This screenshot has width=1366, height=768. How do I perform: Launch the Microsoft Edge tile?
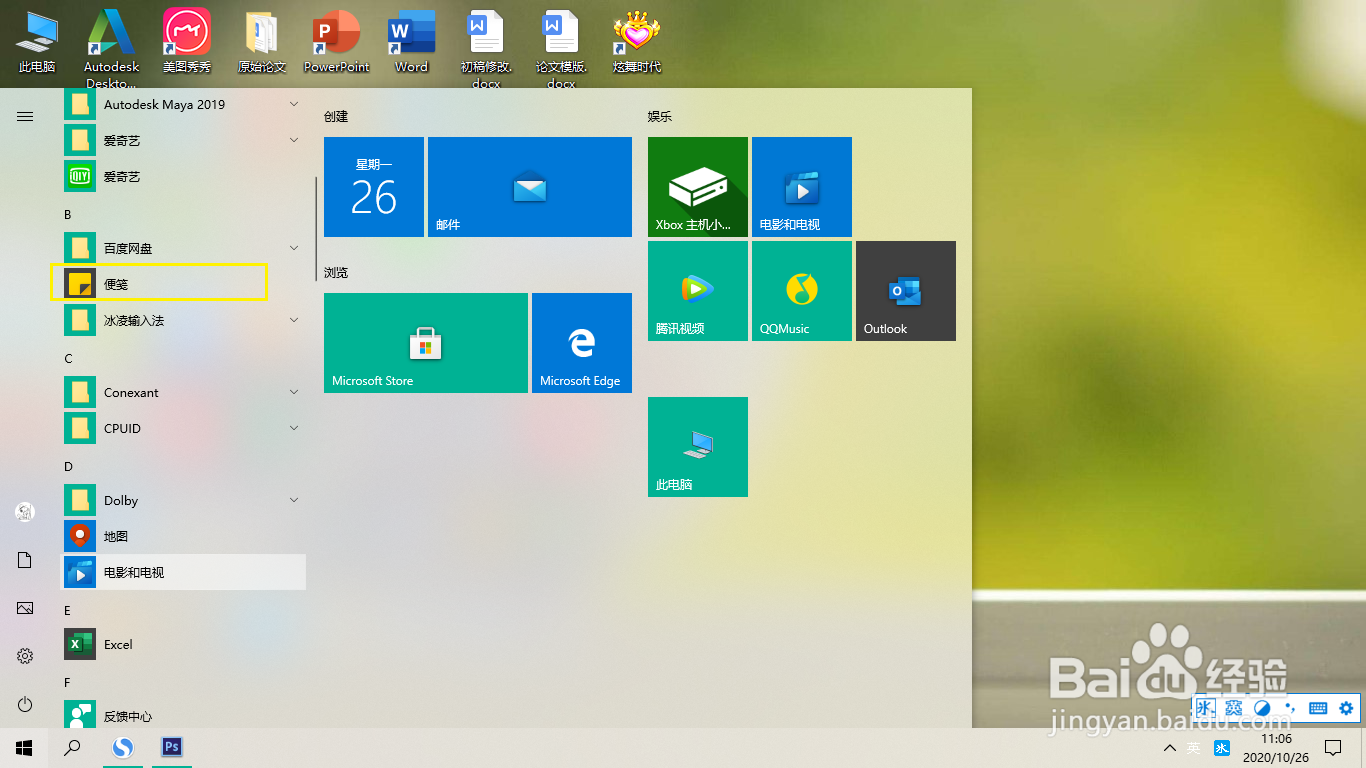tap(582, 343)
